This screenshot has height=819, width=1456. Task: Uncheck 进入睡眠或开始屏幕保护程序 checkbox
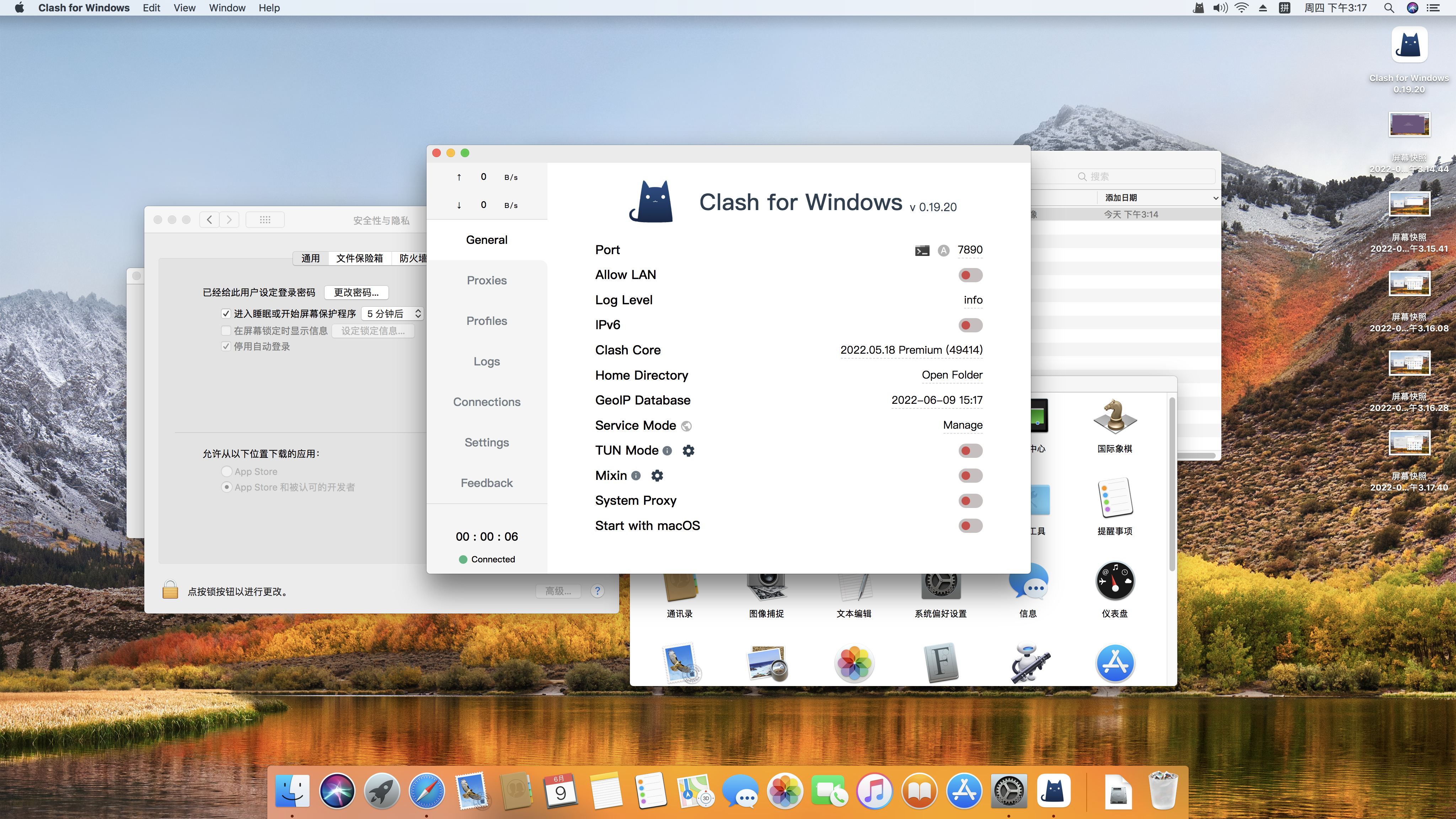tap(226, 314)
